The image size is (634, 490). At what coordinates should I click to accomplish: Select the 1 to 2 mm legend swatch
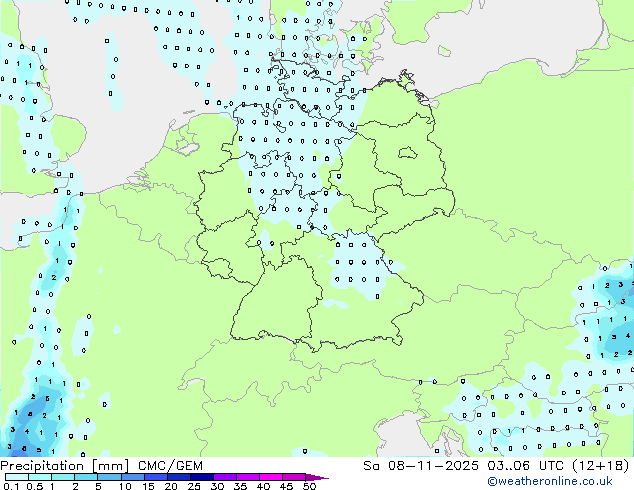[63, 477]
